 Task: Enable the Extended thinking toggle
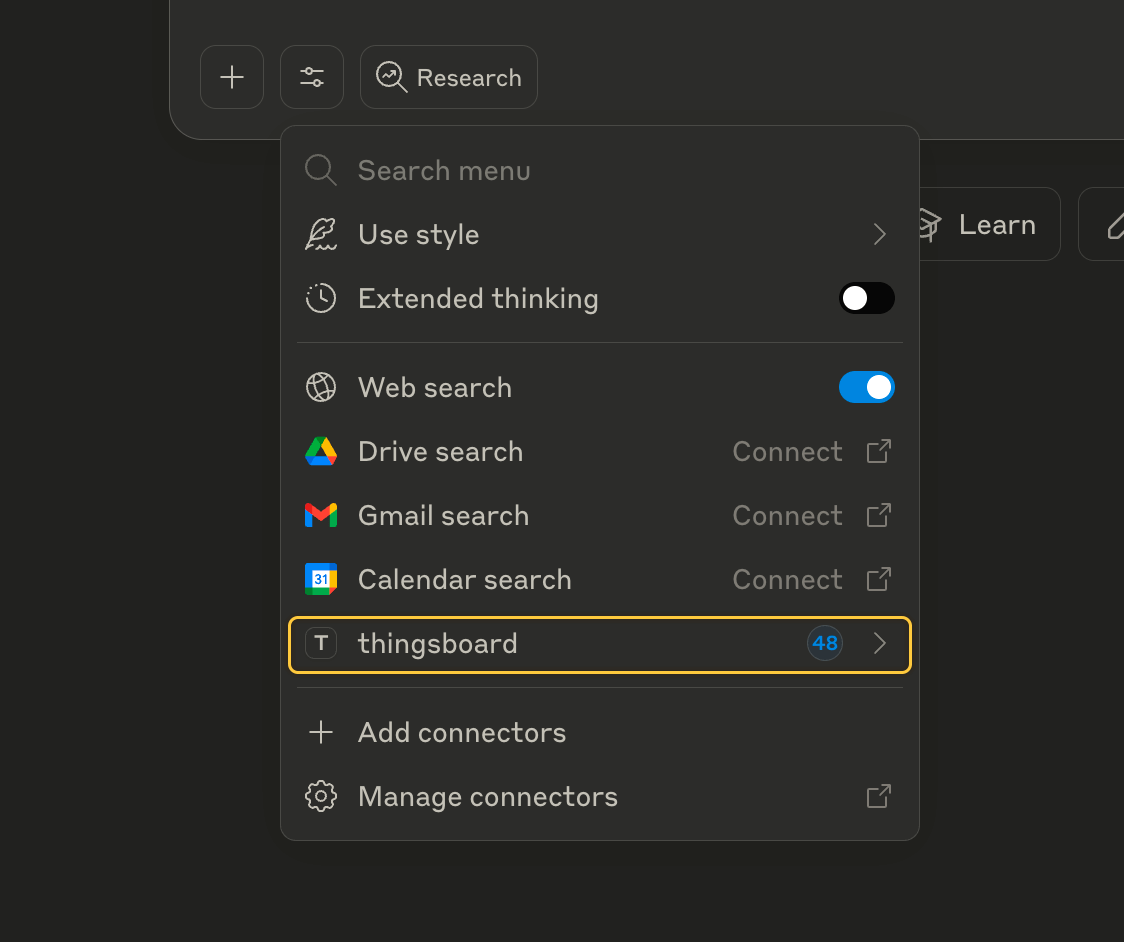click(866, 299)
